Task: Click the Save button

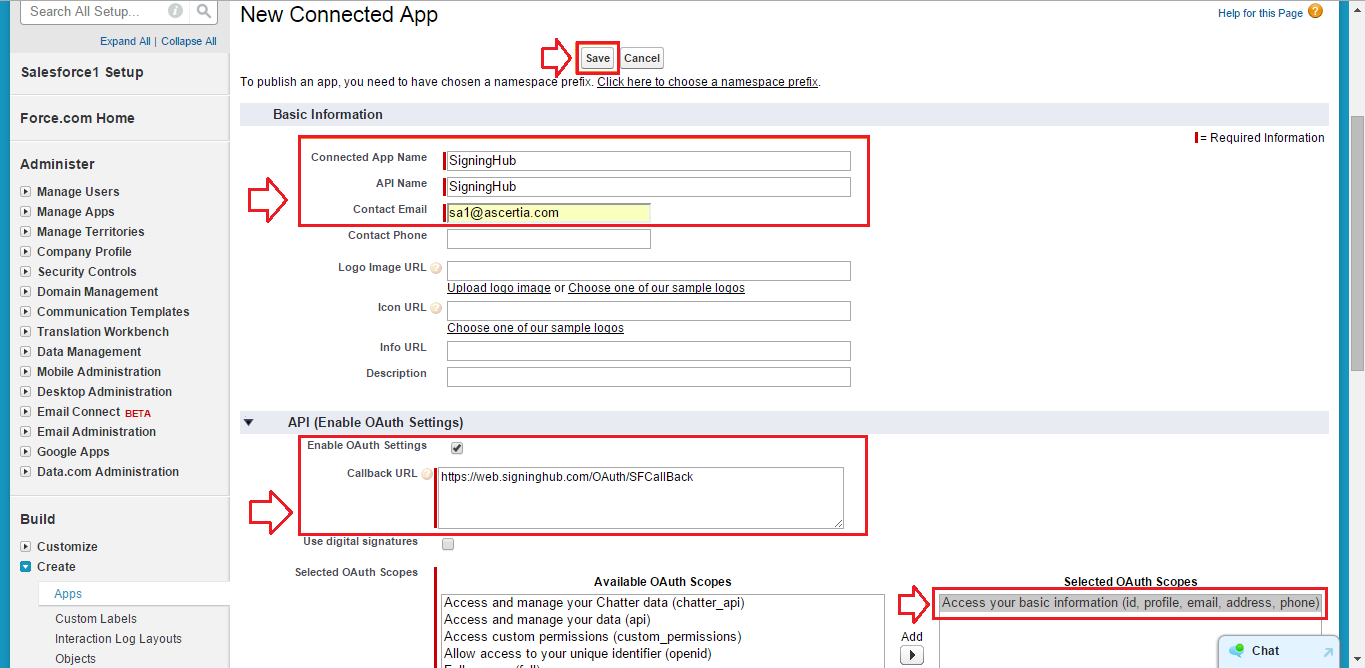Action: [x=598, y=58]
